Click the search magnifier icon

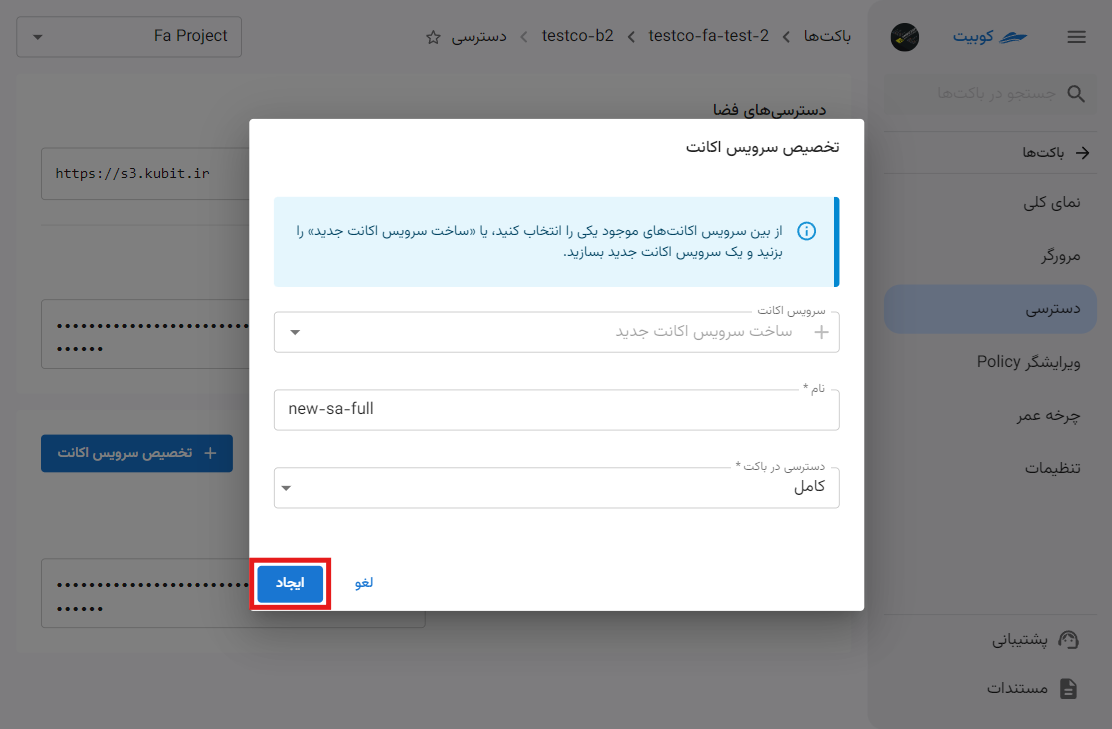[x=1076, y=94]
